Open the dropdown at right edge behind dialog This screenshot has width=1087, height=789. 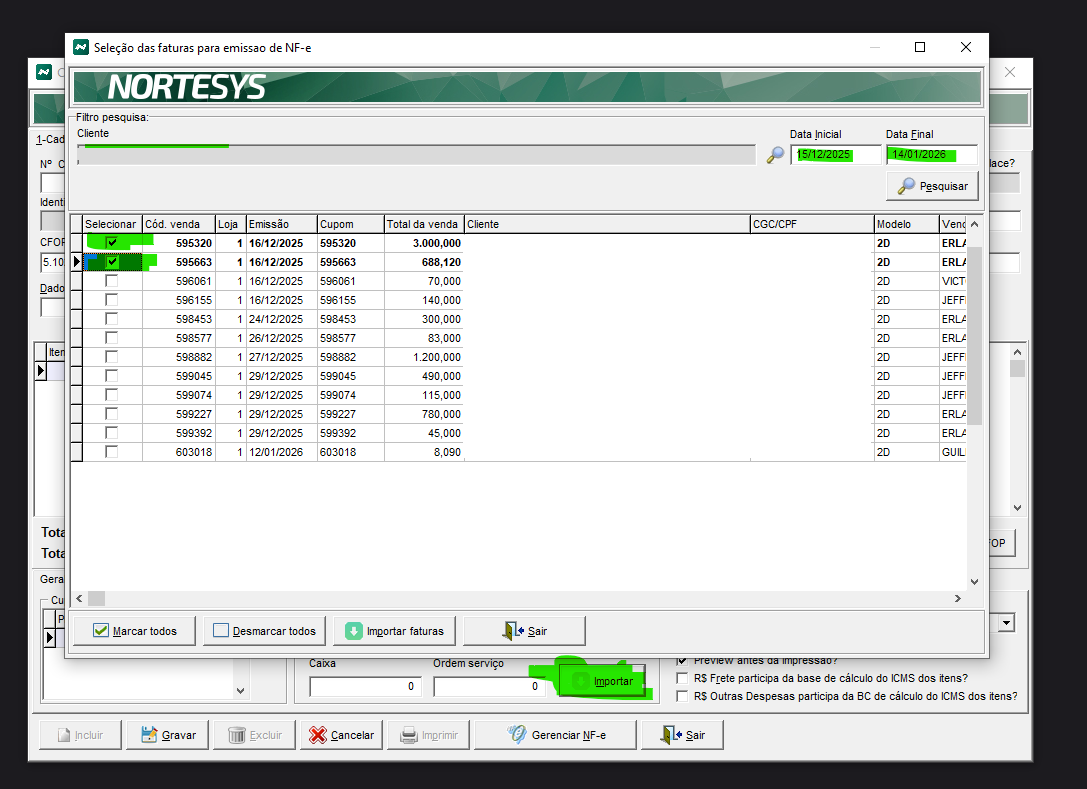pos(1006,623)
